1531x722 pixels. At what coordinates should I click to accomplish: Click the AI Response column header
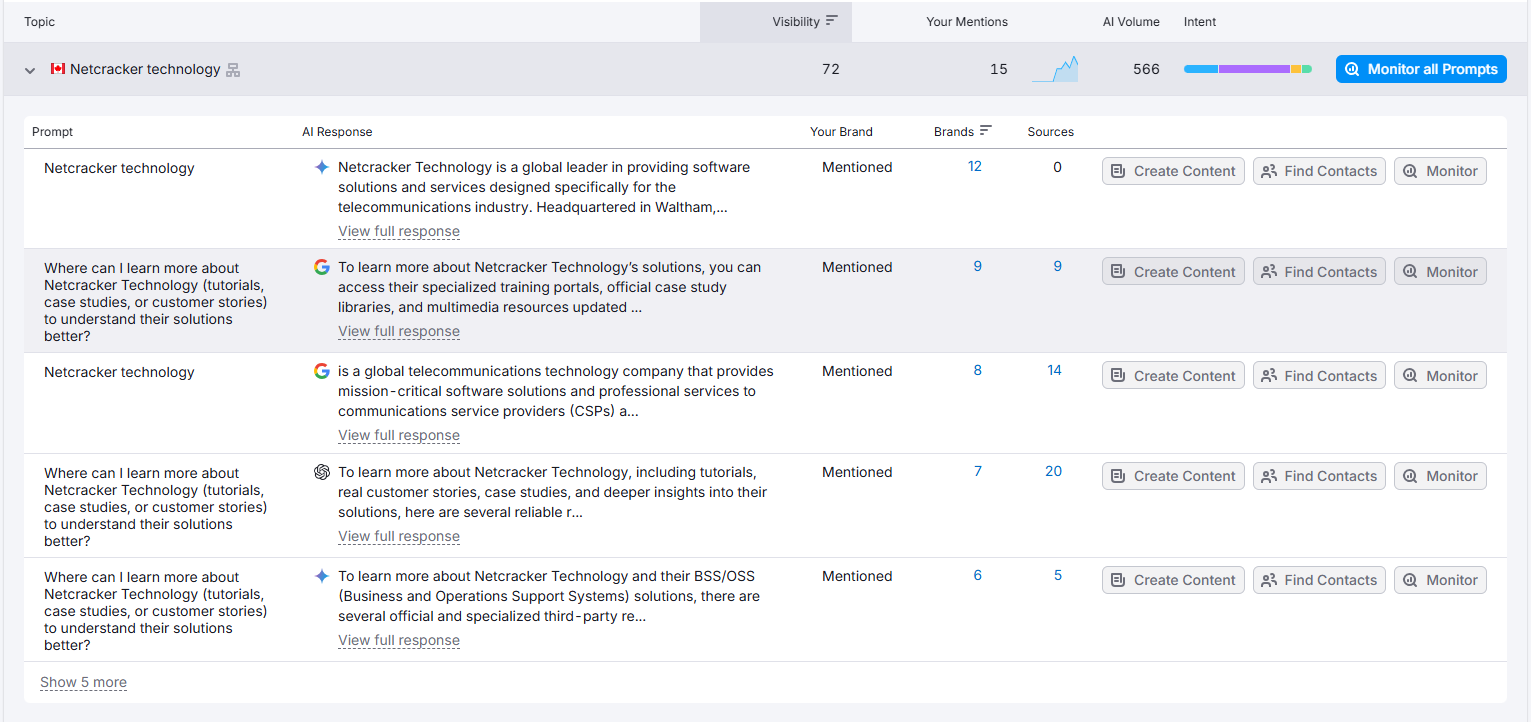pyautogui.click(x=337, y=132)
